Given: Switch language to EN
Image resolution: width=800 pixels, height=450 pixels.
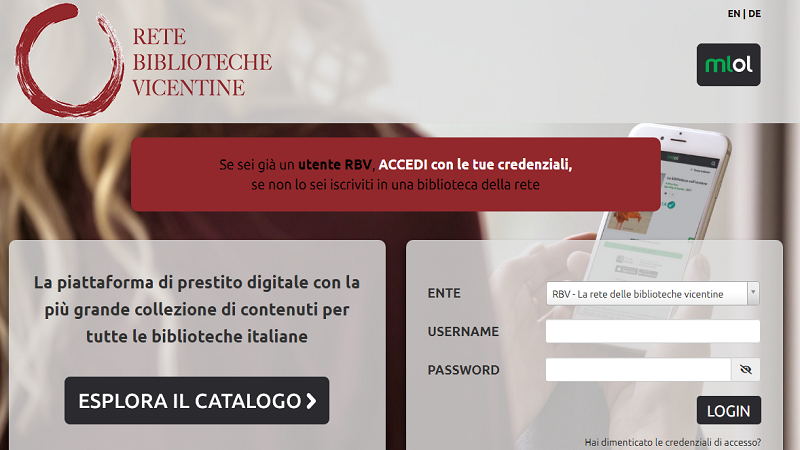Looking at the screenshot, I should 734,14.
